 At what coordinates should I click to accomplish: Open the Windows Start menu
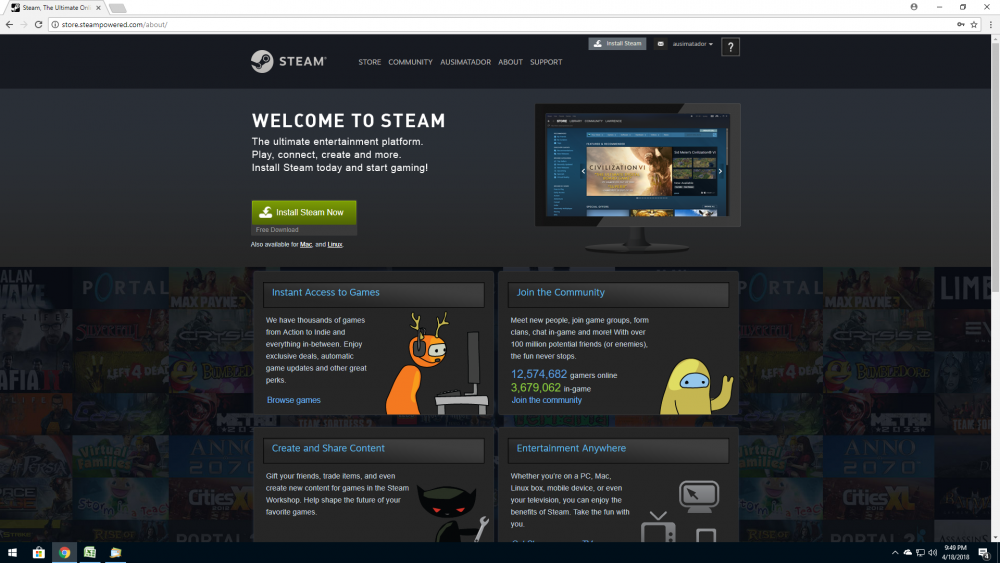tap(12, 552)
